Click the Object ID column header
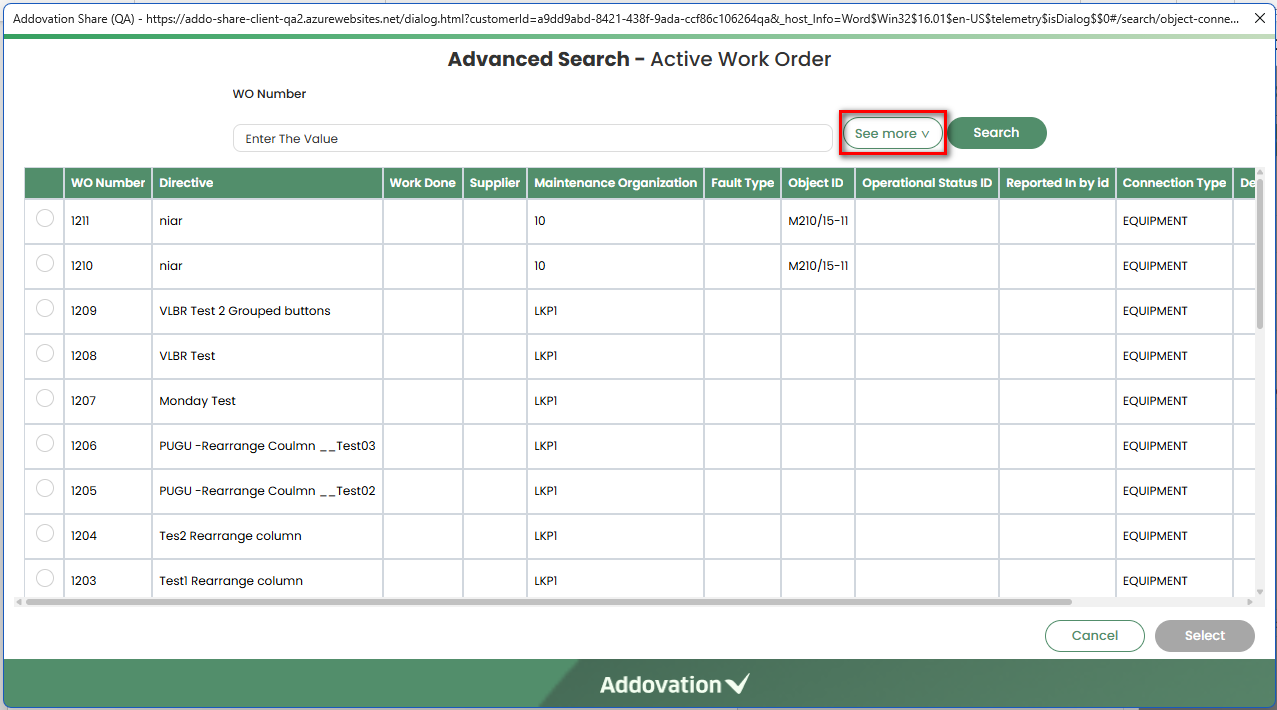 point(815,183)
